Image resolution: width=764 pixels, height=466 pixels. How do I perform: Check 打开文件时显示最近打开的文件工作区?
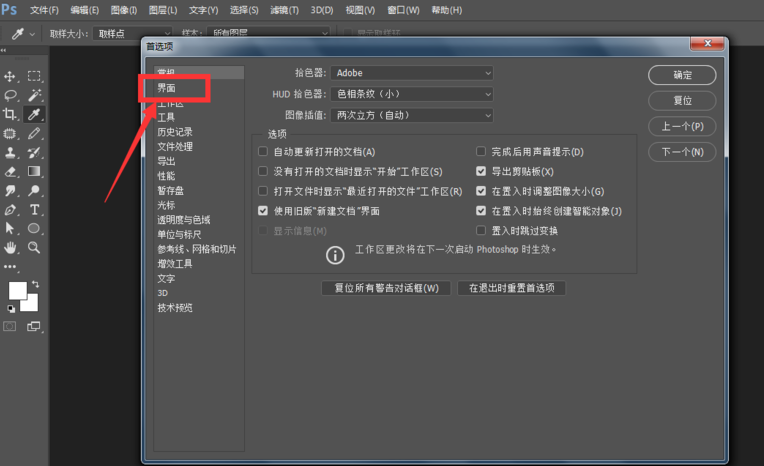(x=263, y=191)
